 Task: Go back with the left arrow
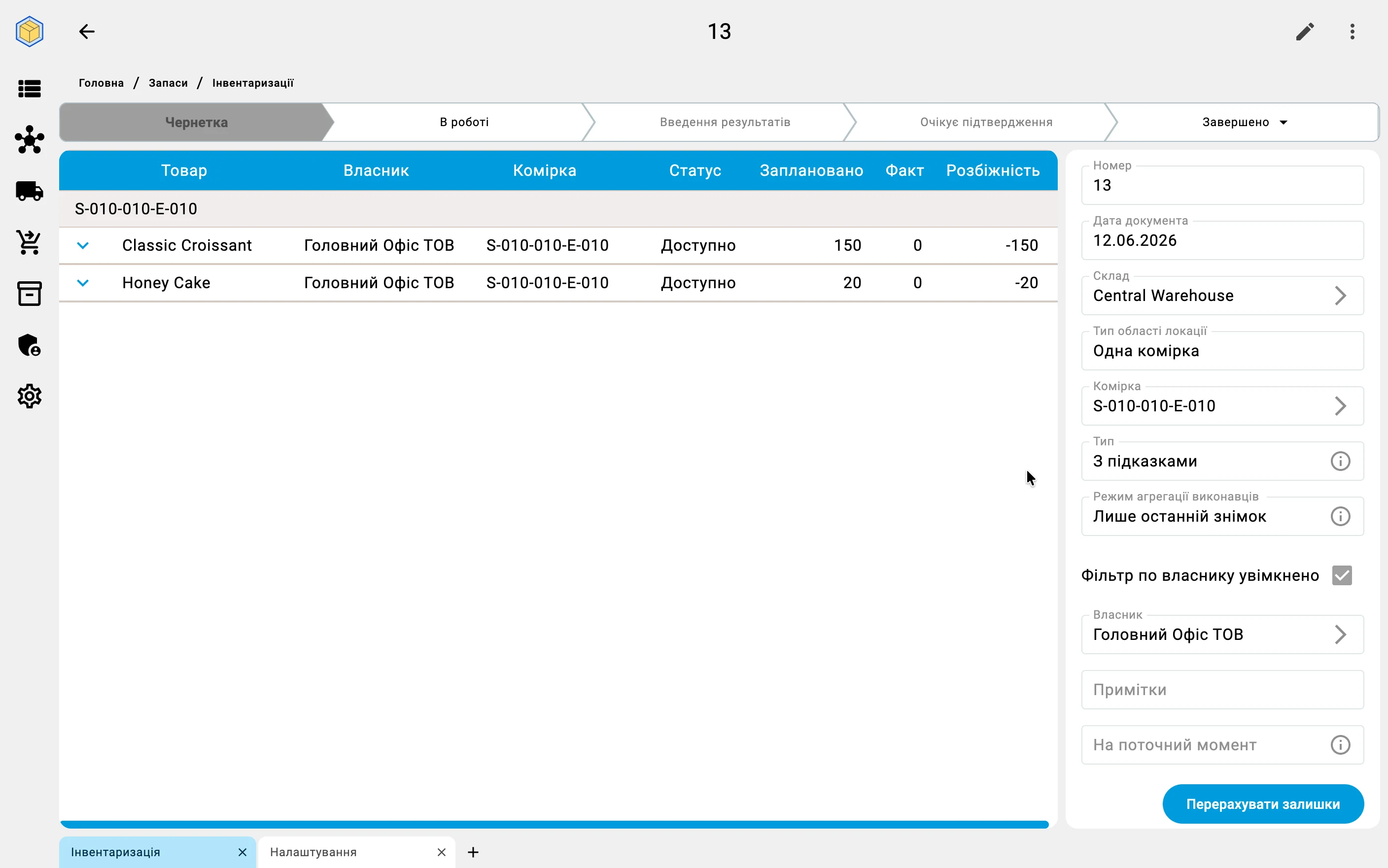point(87,32)
